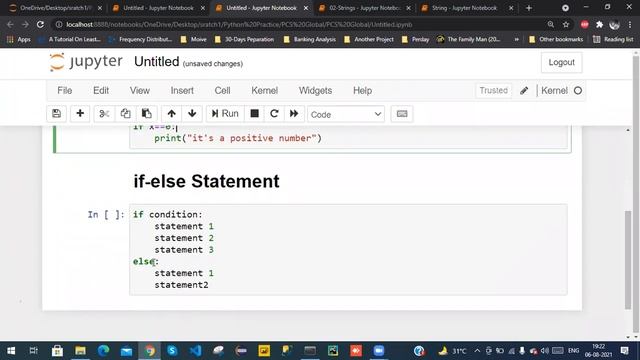Reload the page

pyautogui.click(x=40, y=24)
